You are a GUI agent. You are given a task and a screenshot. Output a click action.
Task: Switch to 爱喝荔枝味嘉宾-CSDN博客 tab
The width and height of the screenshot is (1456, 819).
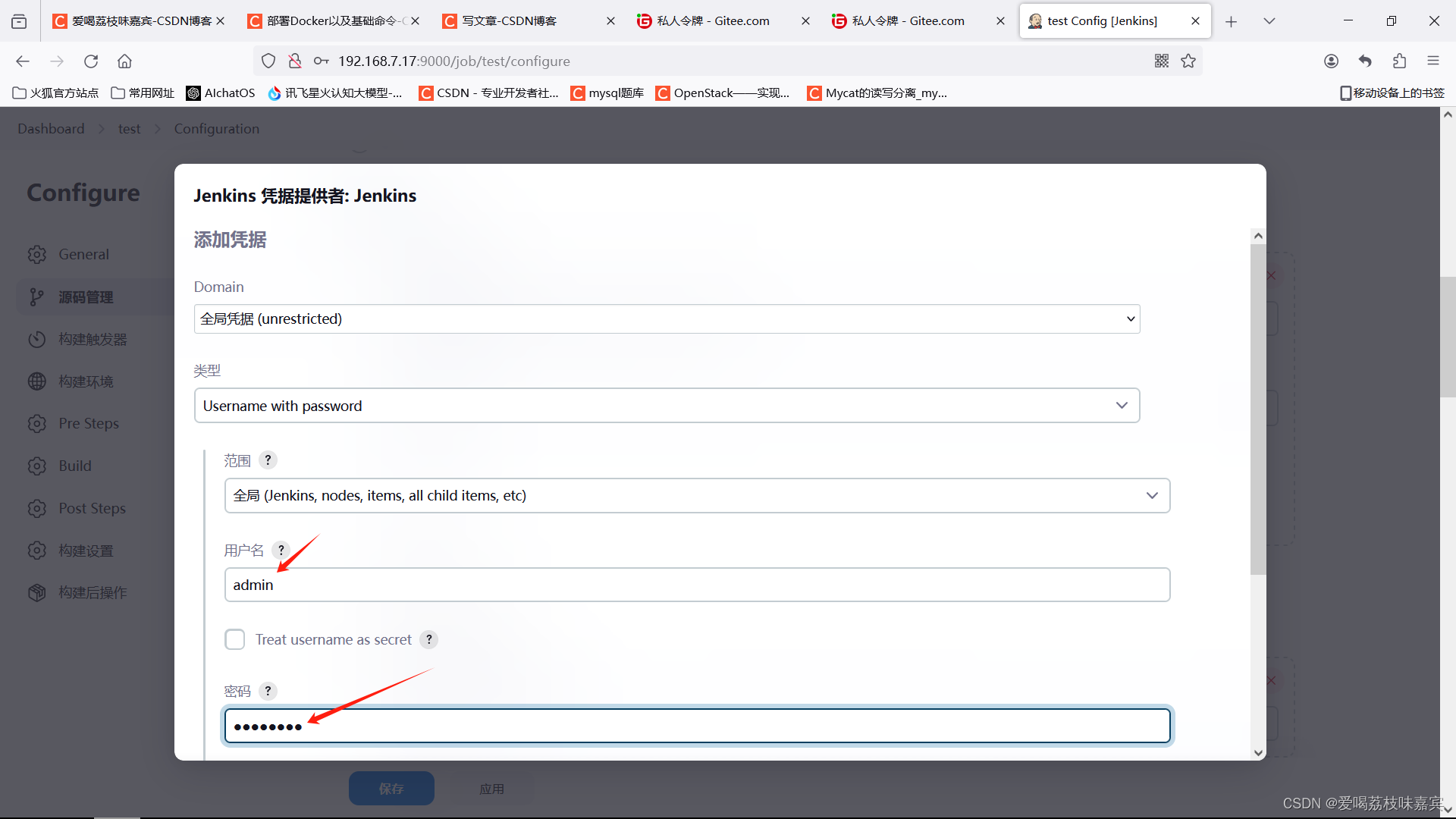tap(133, 21)
